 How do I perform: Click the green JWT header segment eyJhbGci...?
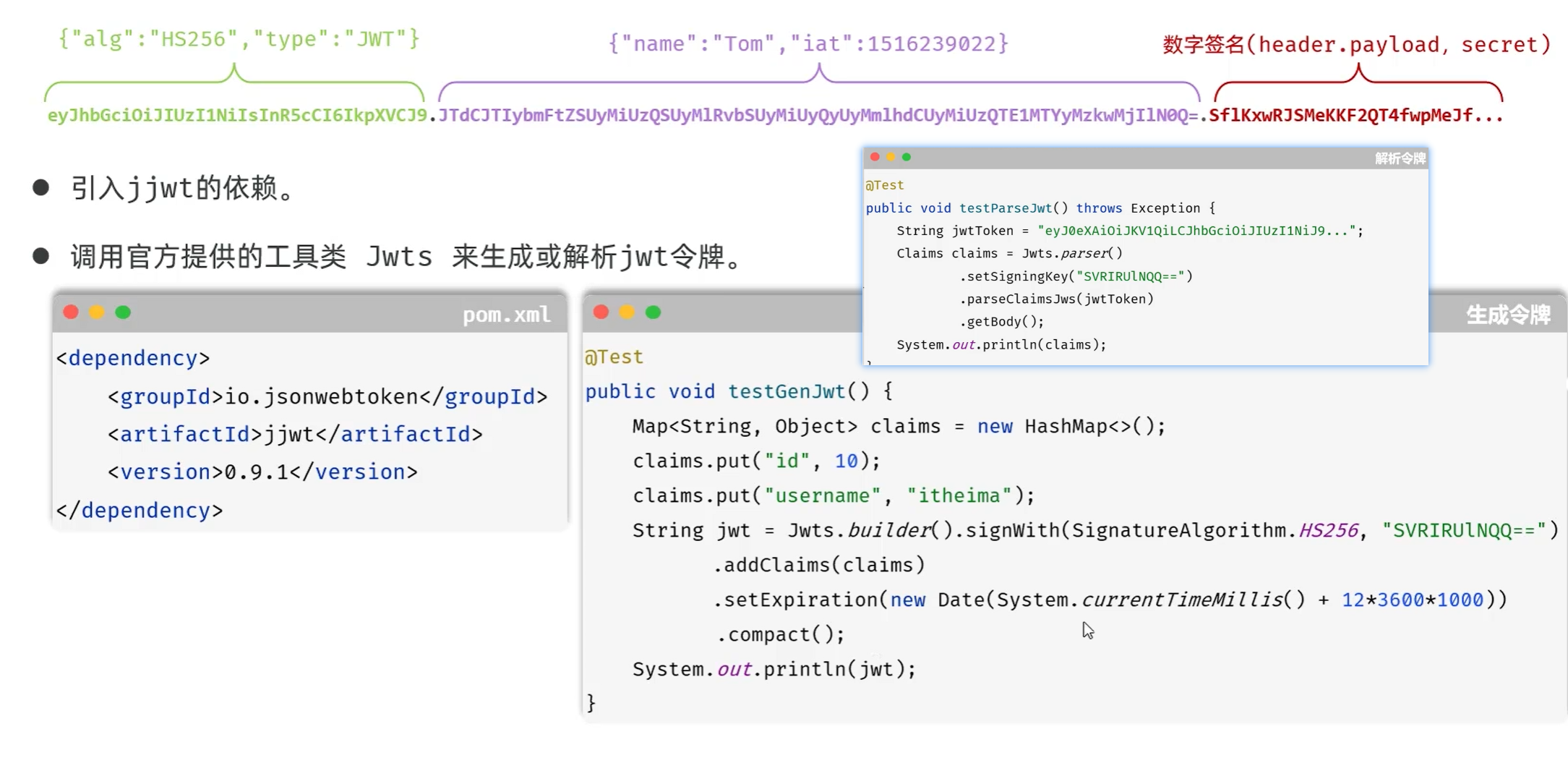pos(237,115)
